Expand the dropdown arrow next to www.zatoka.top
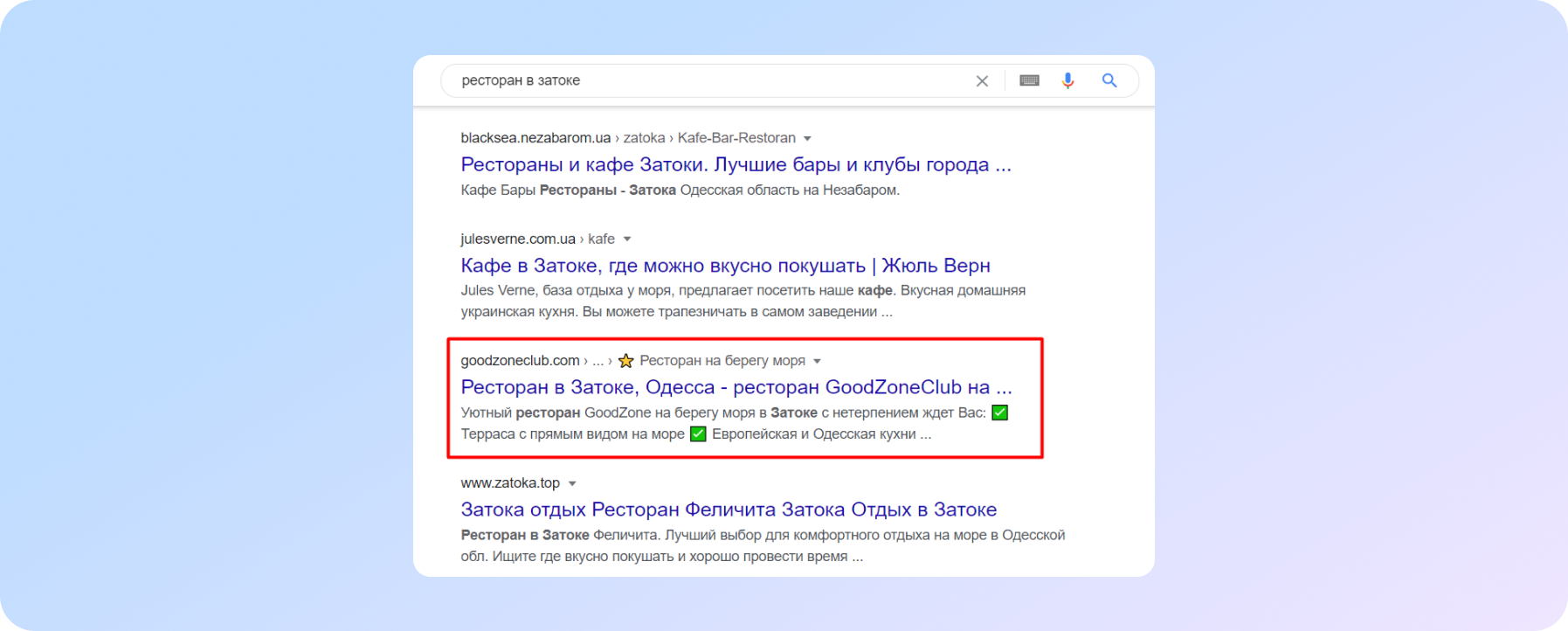This screenshot has height=631, width=1568. click(572, 483)
